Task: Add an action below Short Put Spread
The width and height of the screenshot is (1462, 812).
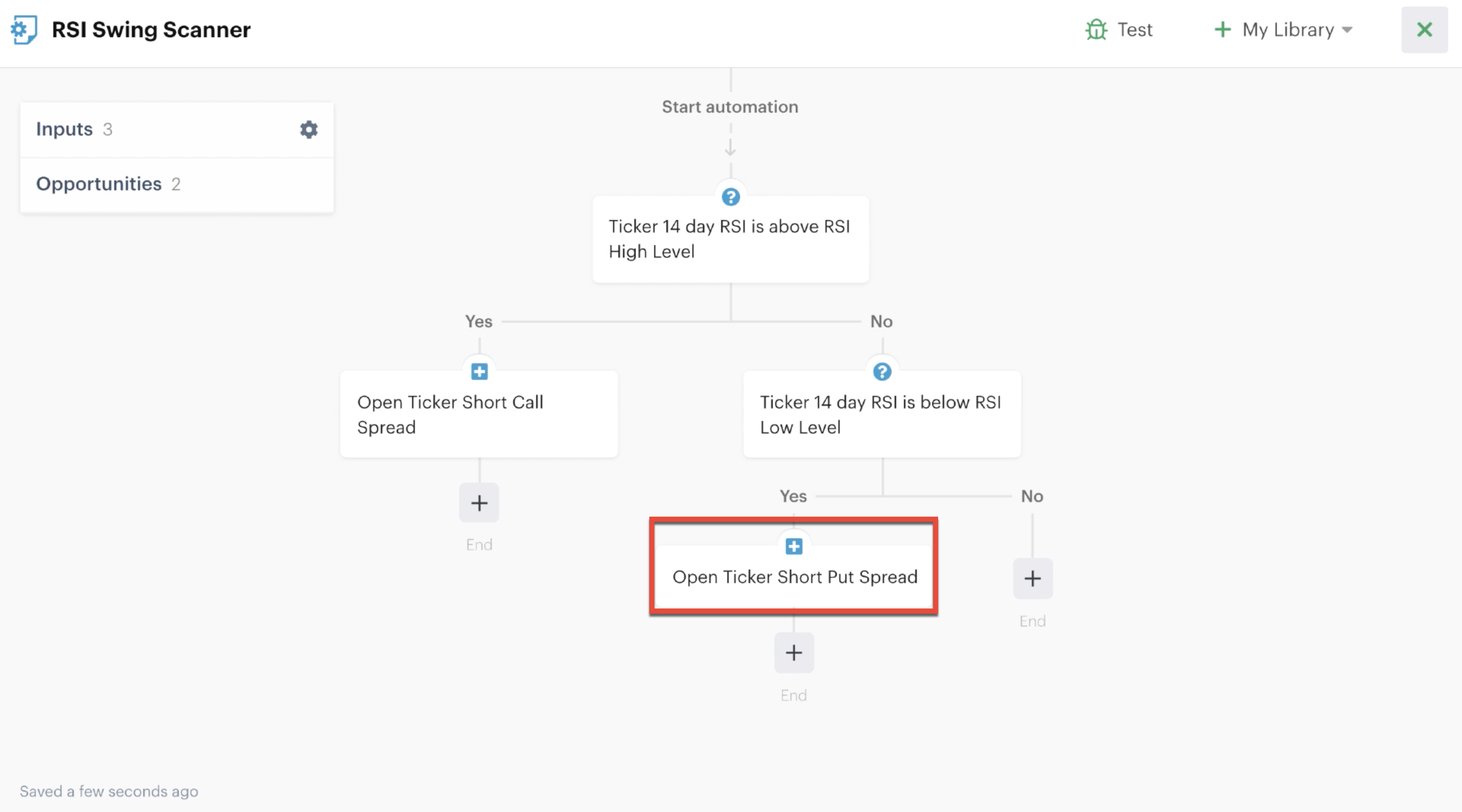Action: pos(794,653)
